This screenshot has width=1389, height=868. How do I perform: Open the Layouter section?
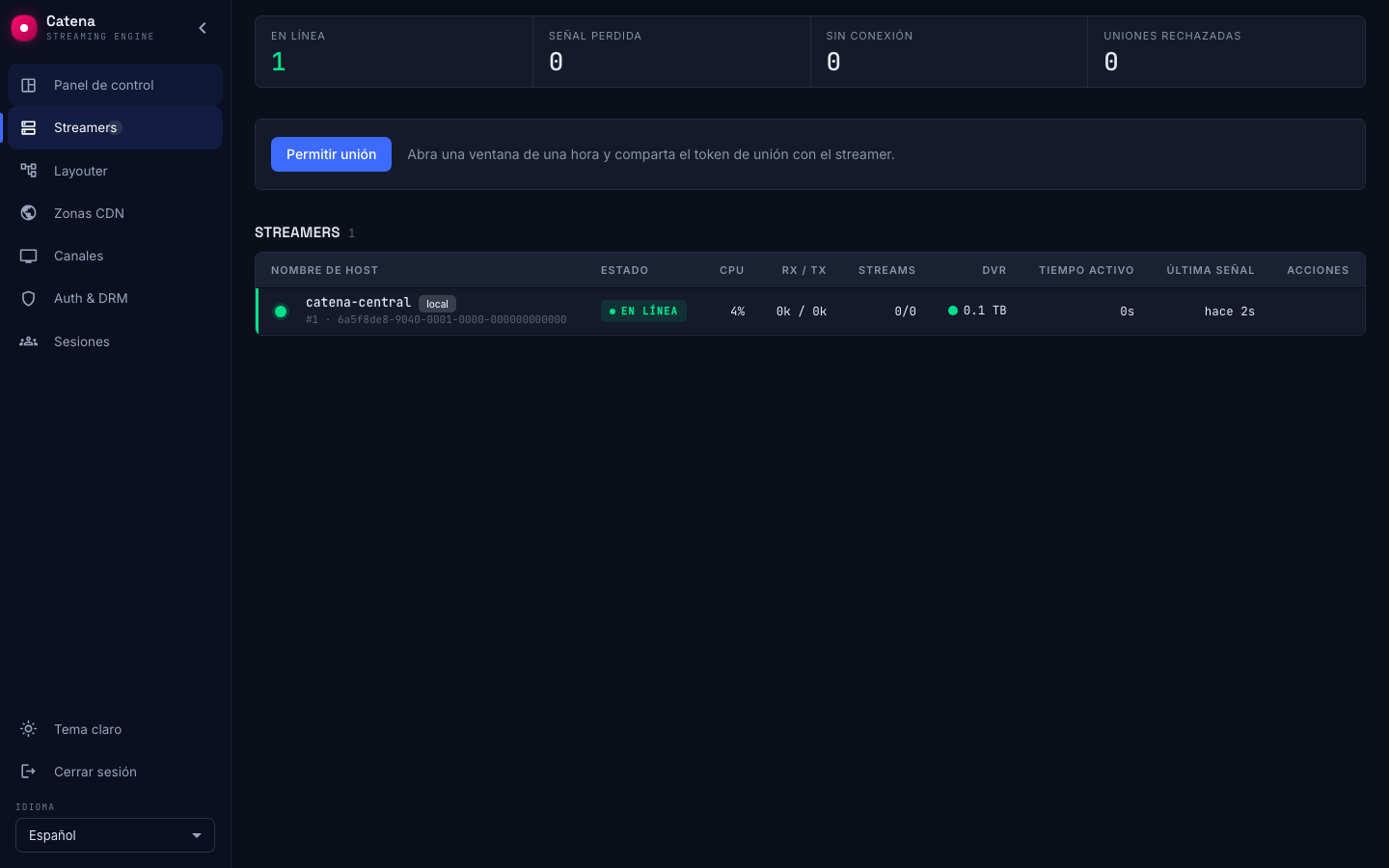(x=115, y=171)
